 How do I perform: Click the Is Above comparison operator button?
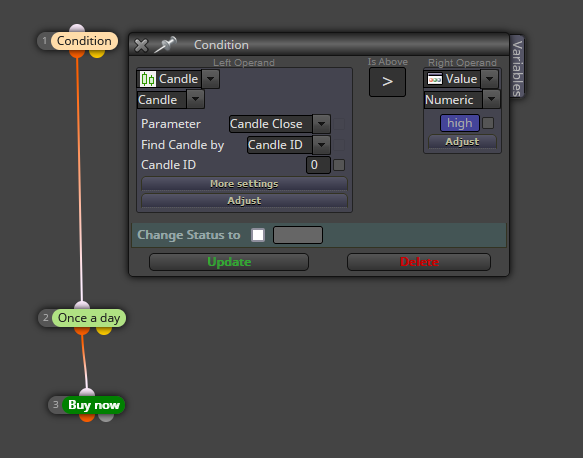point(387,82)
